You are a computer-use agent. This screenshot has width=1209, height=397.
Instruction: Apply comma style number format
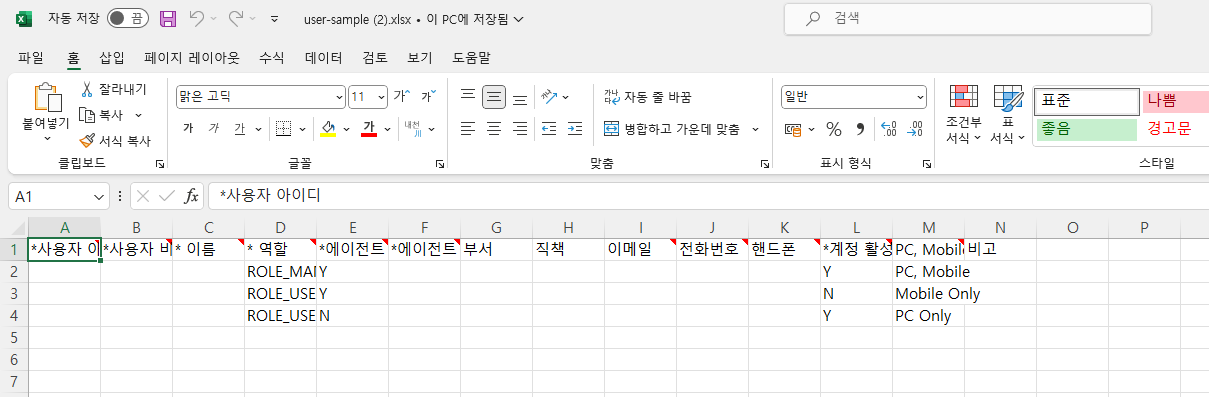[x=859, y=129]
